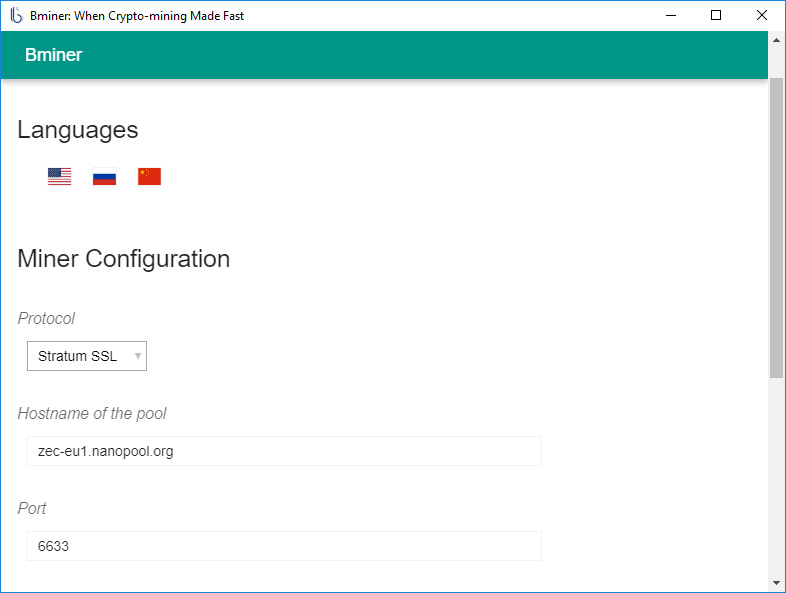Screen dimensions: 786x593
Task: Choose Chinese language via the China flag
Action: (x=149, y=177)
